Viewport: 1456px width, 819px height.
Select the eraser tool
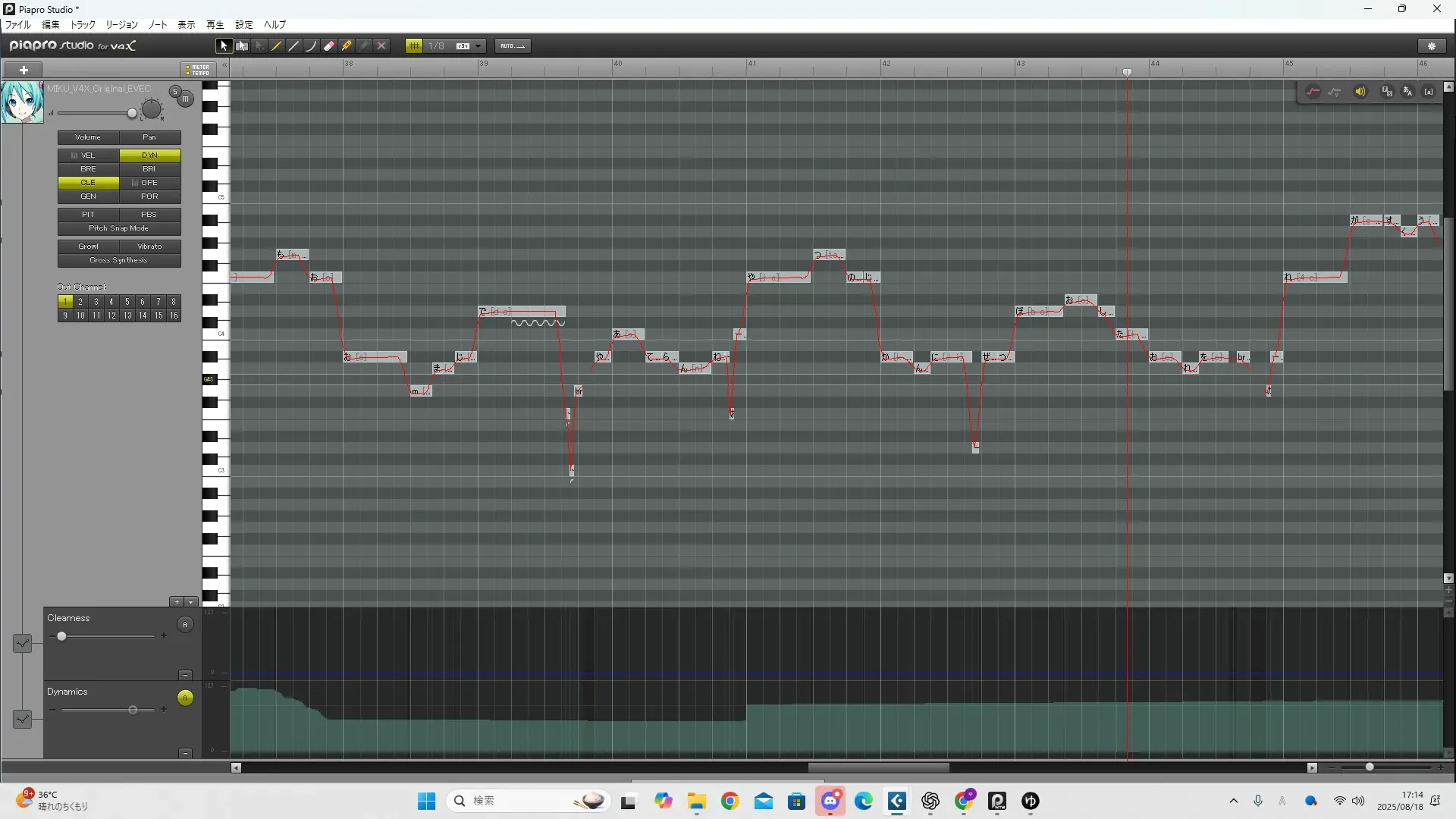click(x=329, y=46)
